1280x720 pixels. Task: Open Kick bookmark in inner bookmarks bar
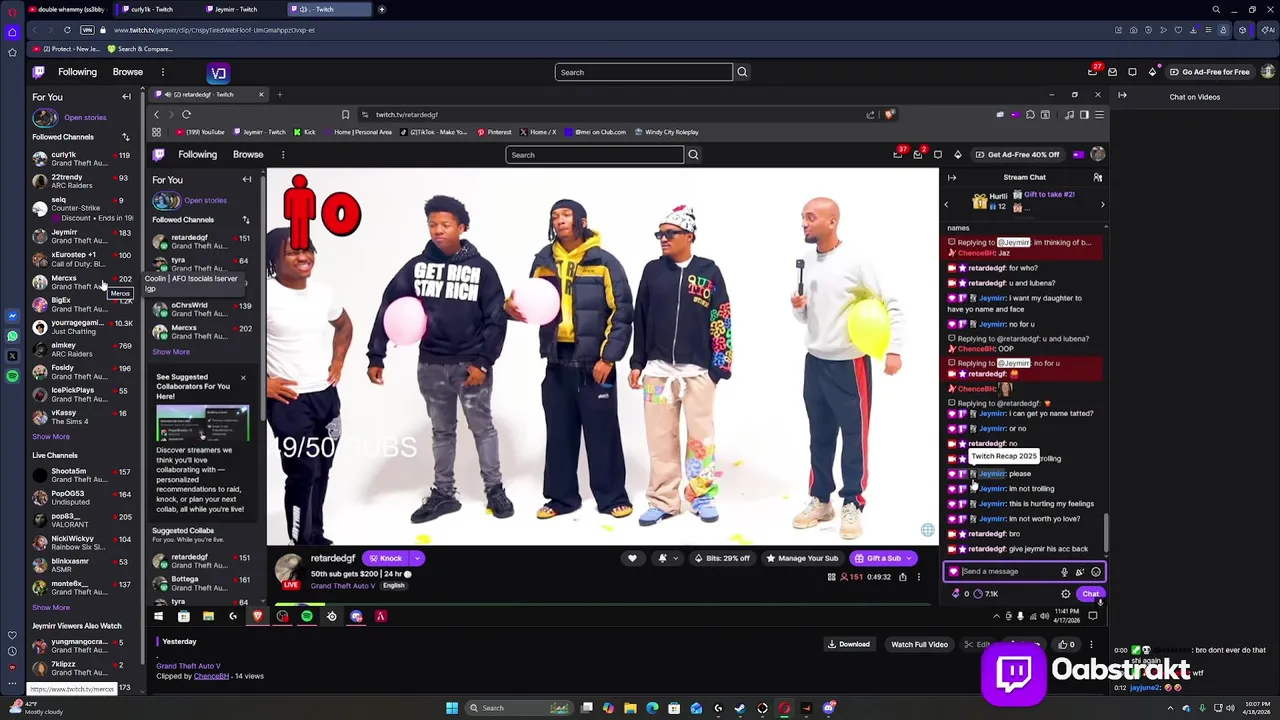(305, 132)
